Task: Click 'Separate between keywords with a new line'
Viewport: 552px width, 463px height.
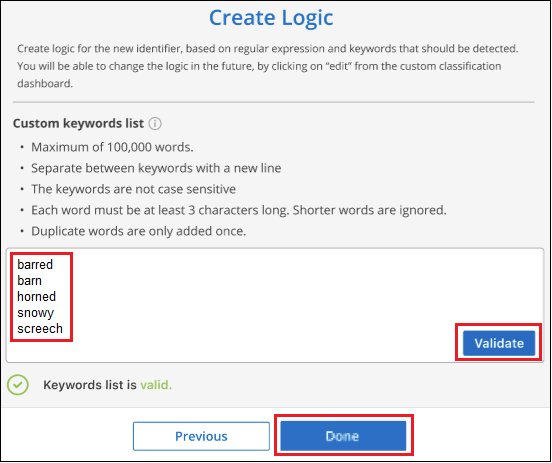Action: pyautogui.click(x=156, y=168)
